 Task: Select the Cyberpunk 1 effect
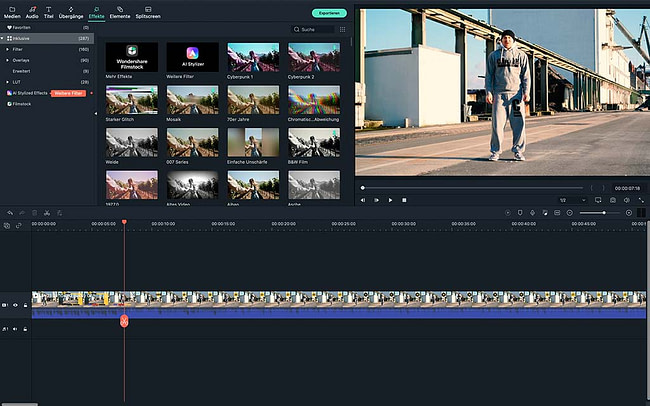coord(253,57)
